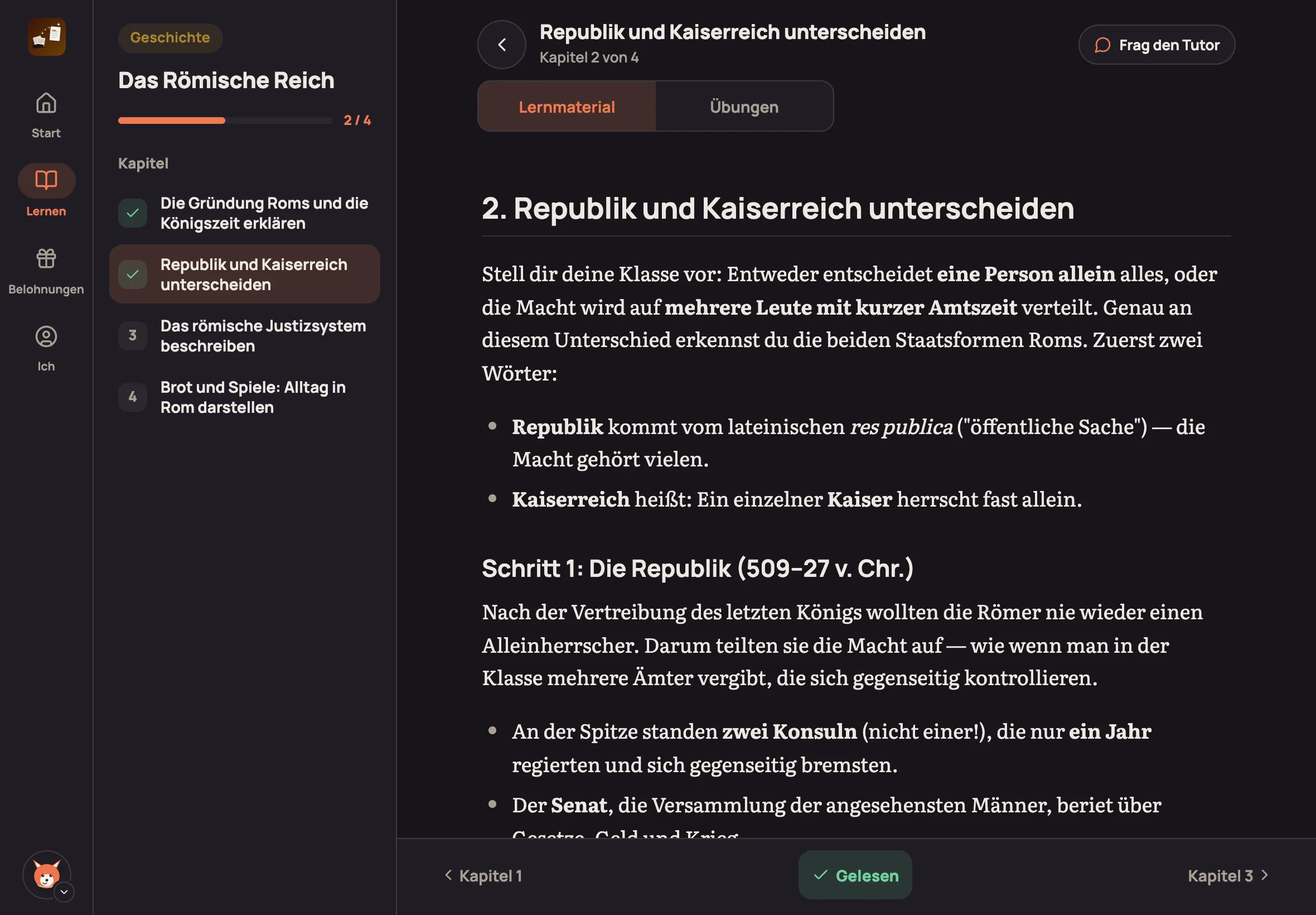Switch to the Übungen tab

pyautogui.click(x=744, y=107)
